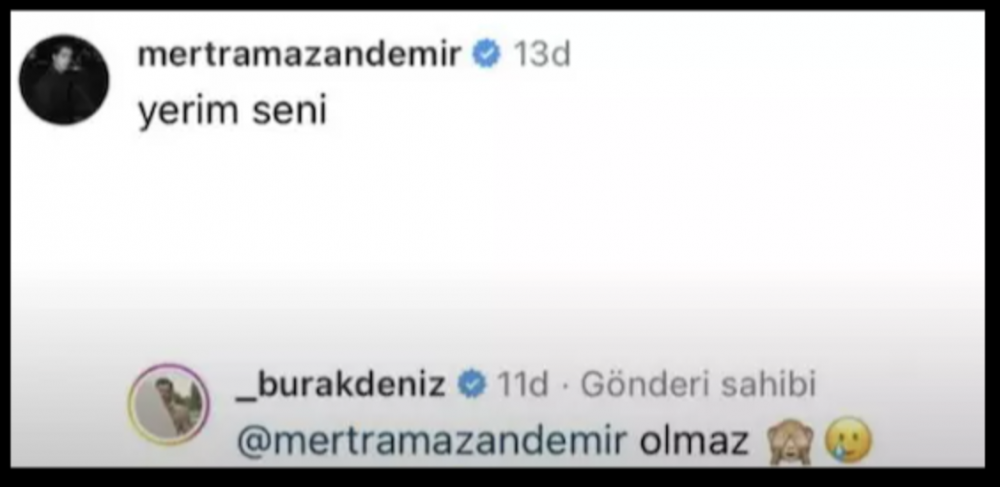Open the @mertramazandemir mention in reply
1000x487 pixels.
click(432, 440)
